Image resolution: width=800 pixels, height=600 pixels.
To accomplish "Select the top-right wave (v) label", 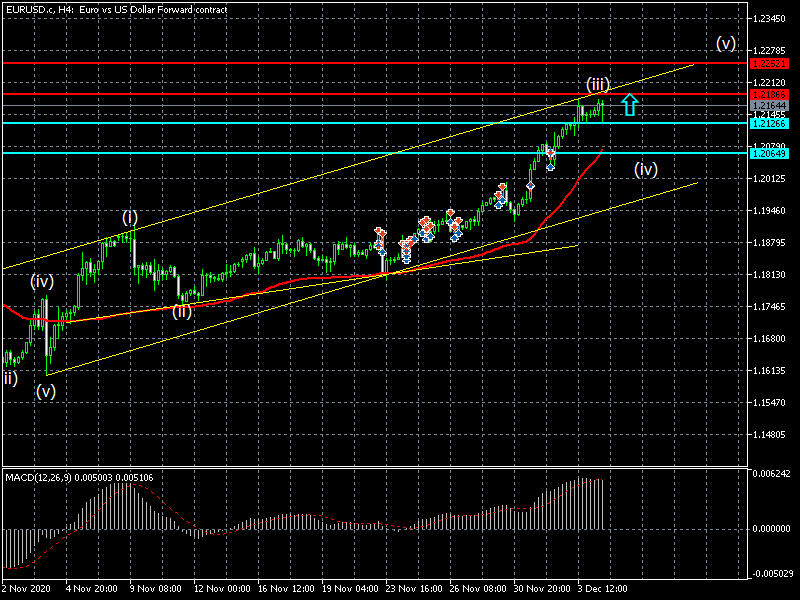I will point(725,44).
